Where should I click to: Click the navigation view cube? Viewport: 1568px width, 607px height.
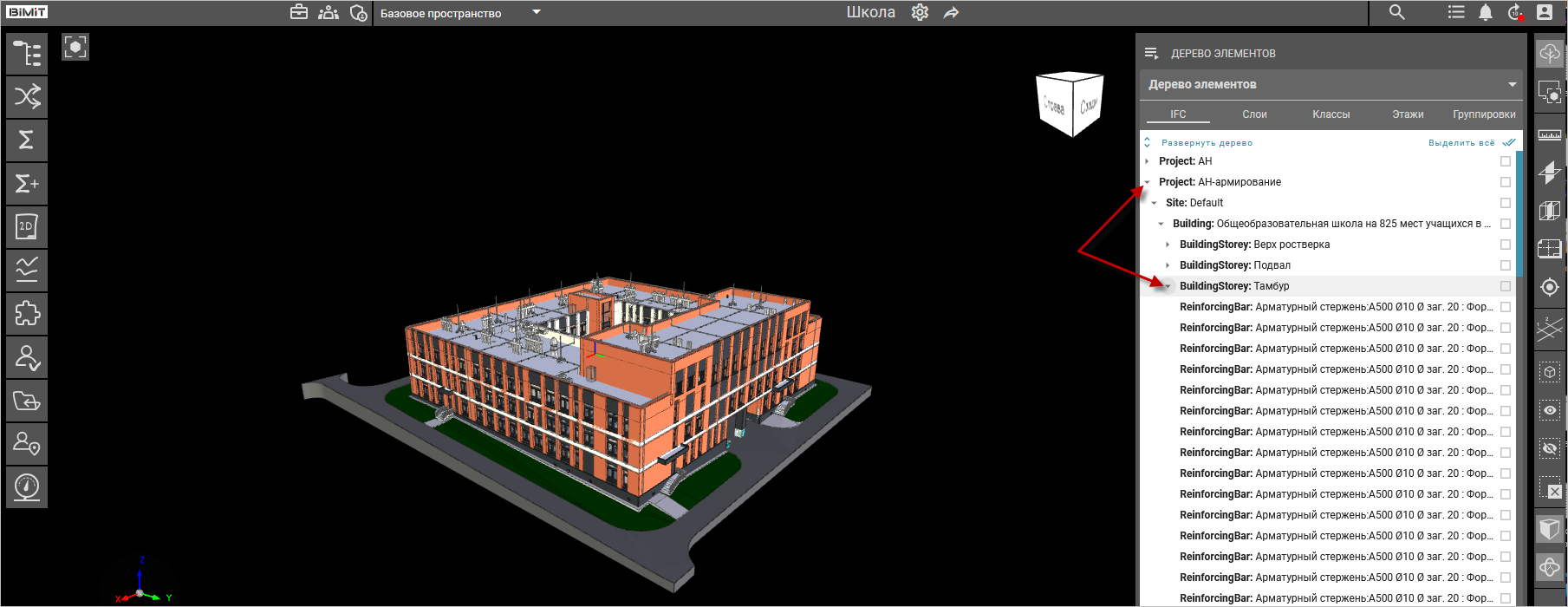click(1070, 104)
